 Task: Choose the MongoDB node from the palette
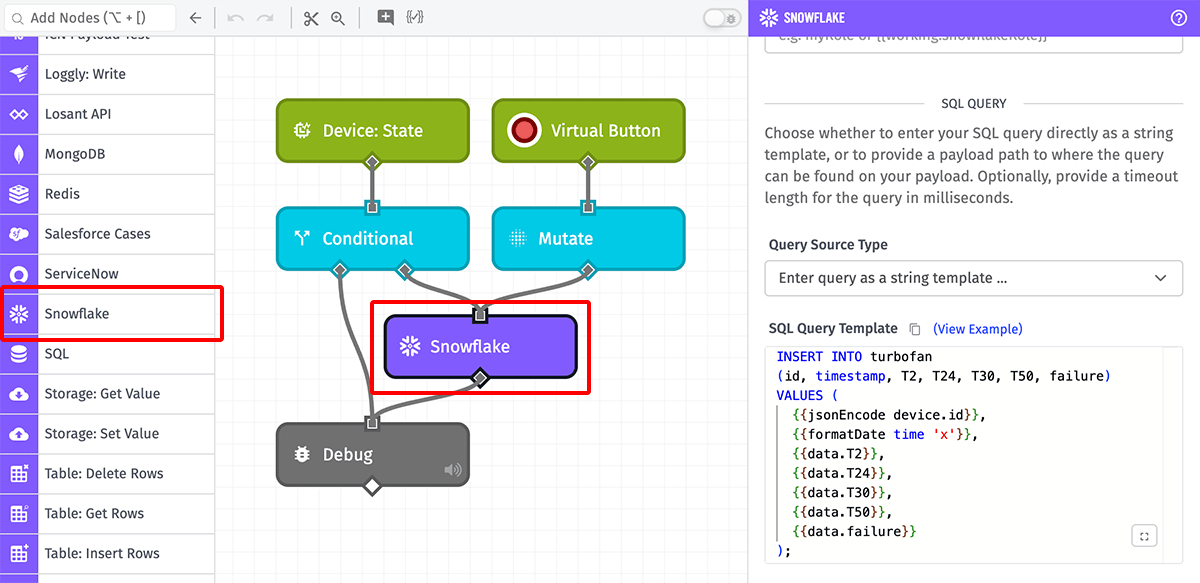click(x=107, y=154)
